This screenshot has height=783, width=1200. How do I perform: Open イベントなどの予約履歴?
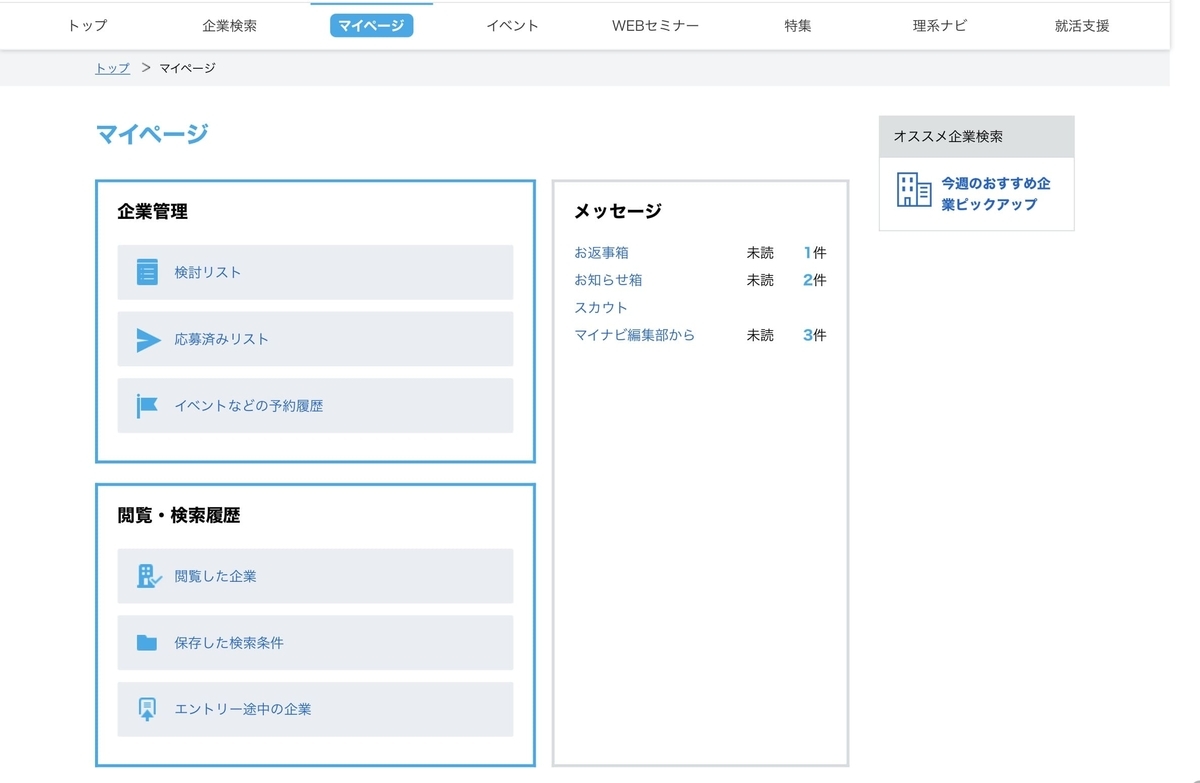[315, 406]
